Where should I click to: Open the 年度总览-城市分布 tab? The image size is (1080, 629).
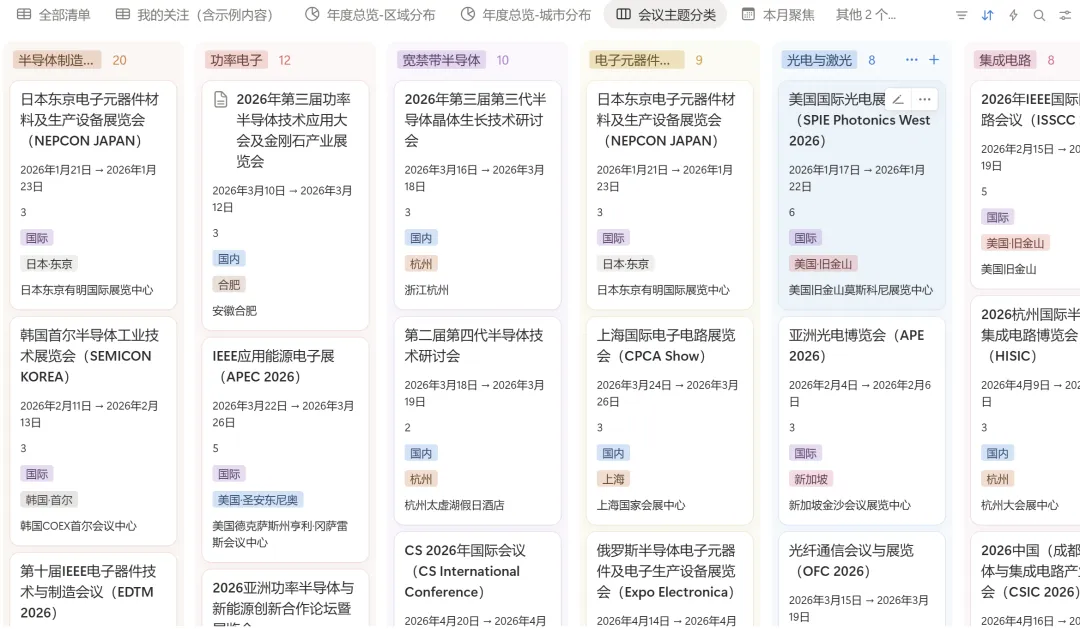click(x=526, y=14)
